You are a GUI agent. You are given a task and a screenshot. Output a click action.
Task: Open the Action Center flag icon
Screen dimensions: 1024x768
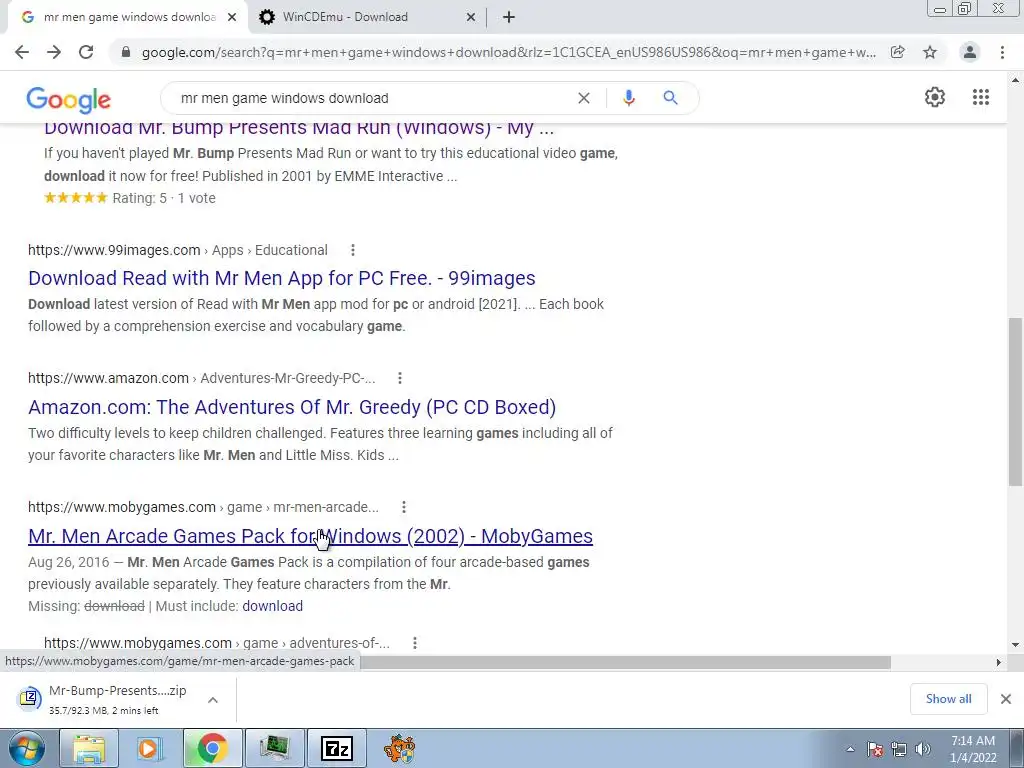[x=875, y=749]
